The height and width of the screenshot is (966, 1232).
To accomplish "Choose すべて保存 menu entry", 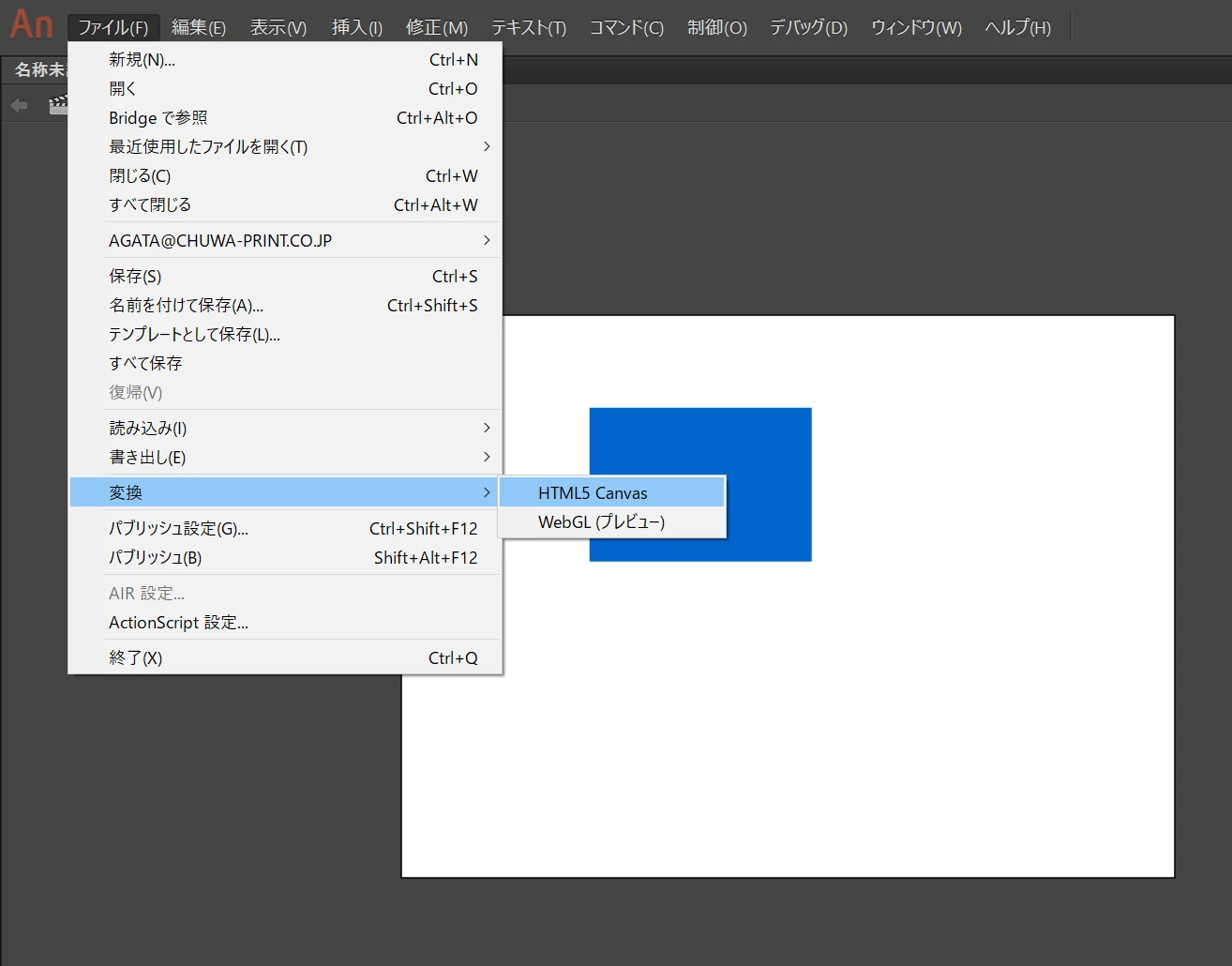I will pos(286,364).
